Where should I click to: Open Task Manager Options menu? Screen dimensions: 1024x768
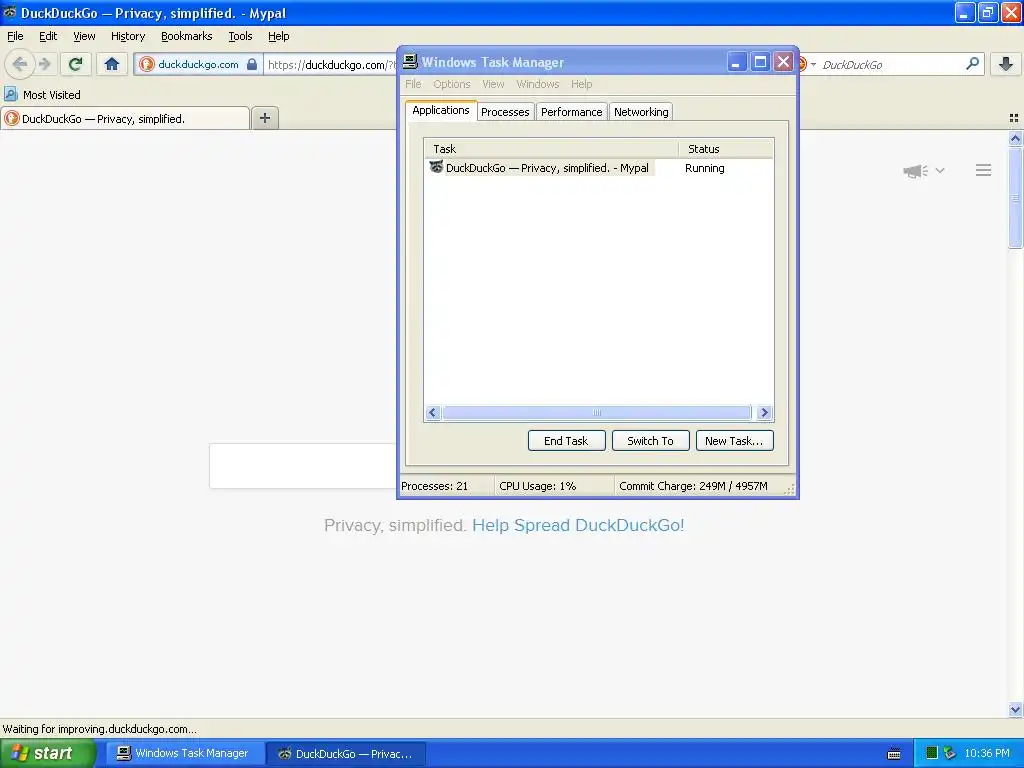click(x=451, y=84)
